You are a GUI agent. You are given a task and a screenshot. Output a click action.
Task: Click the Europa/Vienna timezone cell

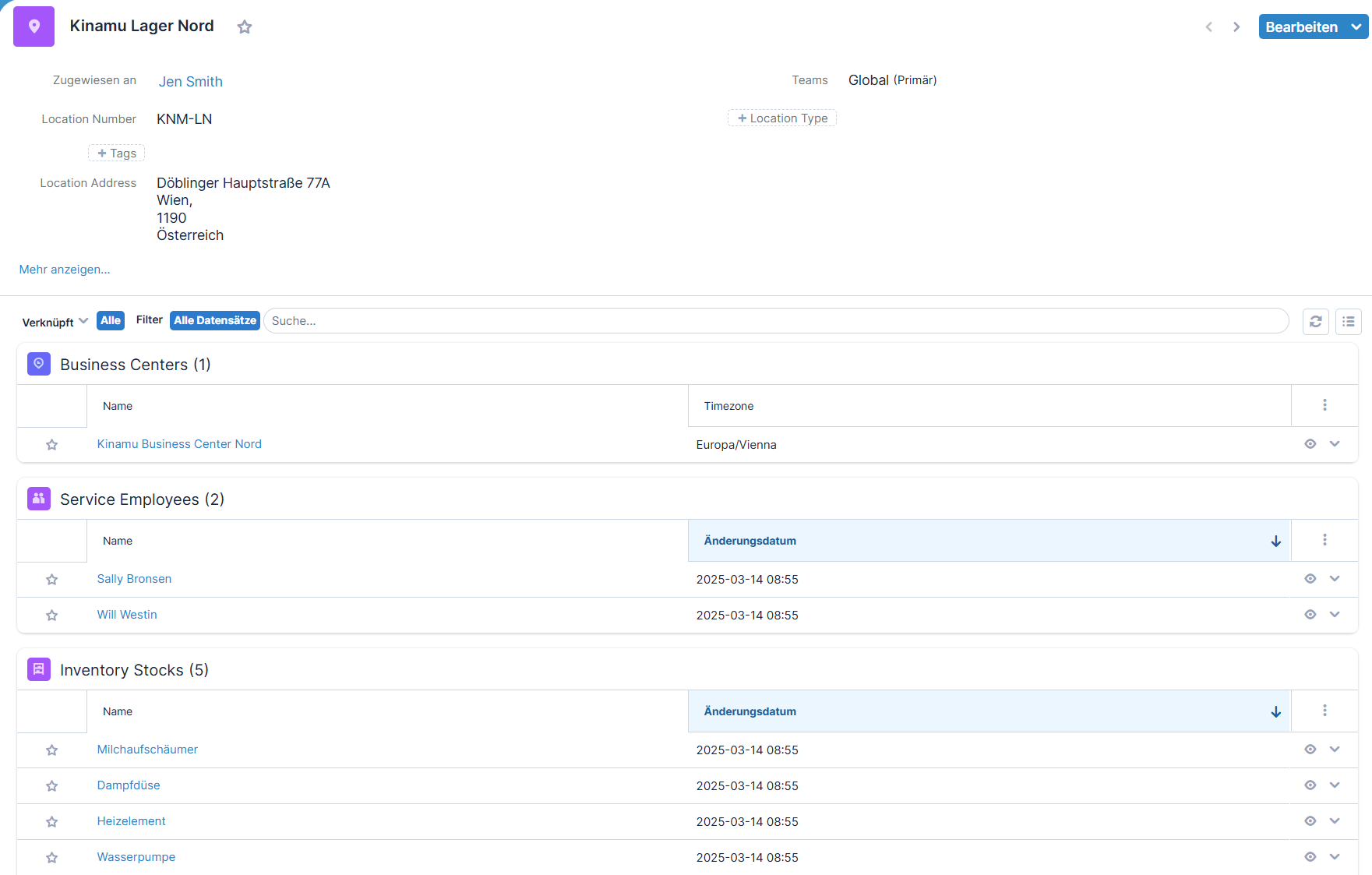click(736, 445)
